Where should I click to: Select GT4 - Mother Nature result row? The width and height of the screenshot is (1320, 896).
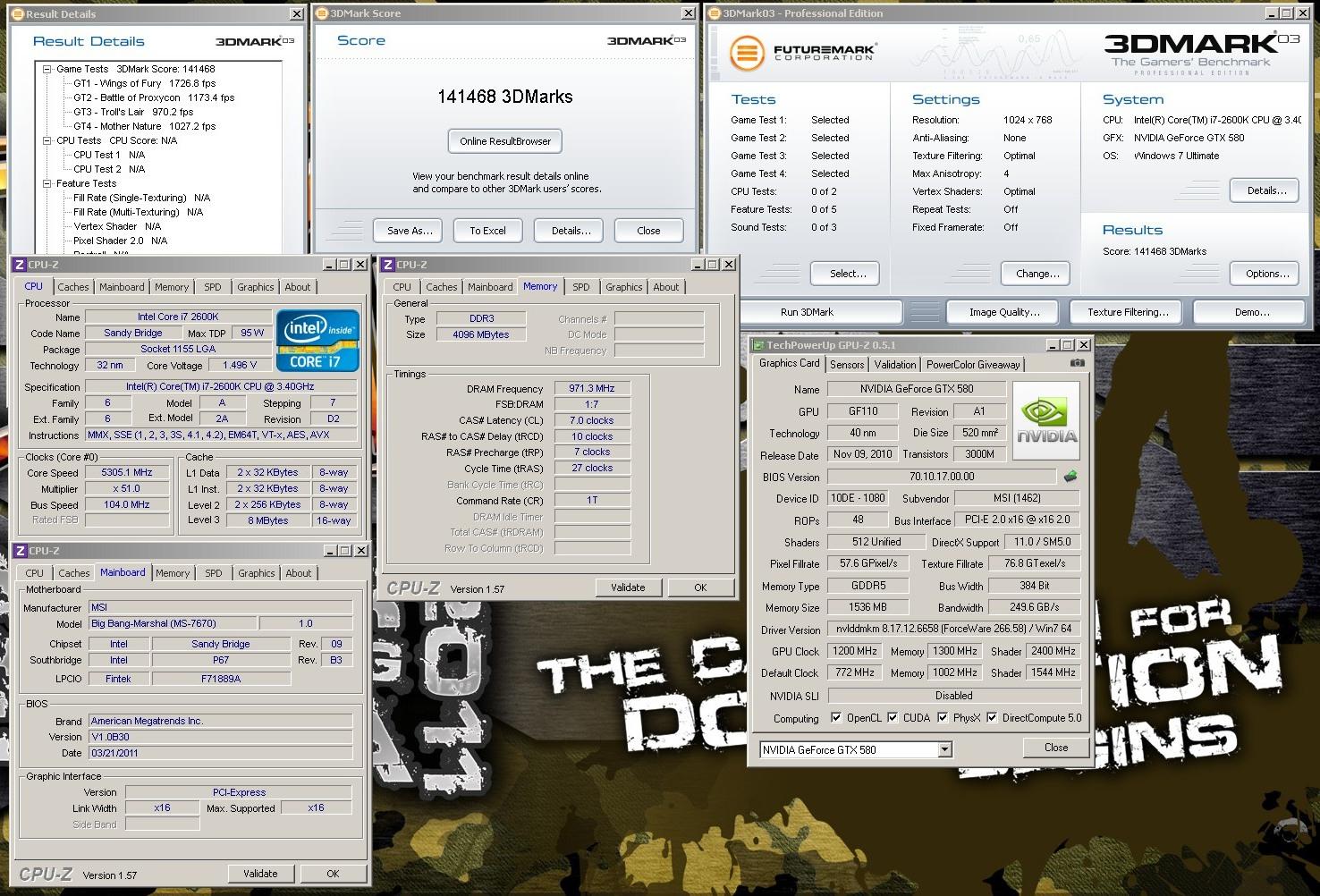144,126
